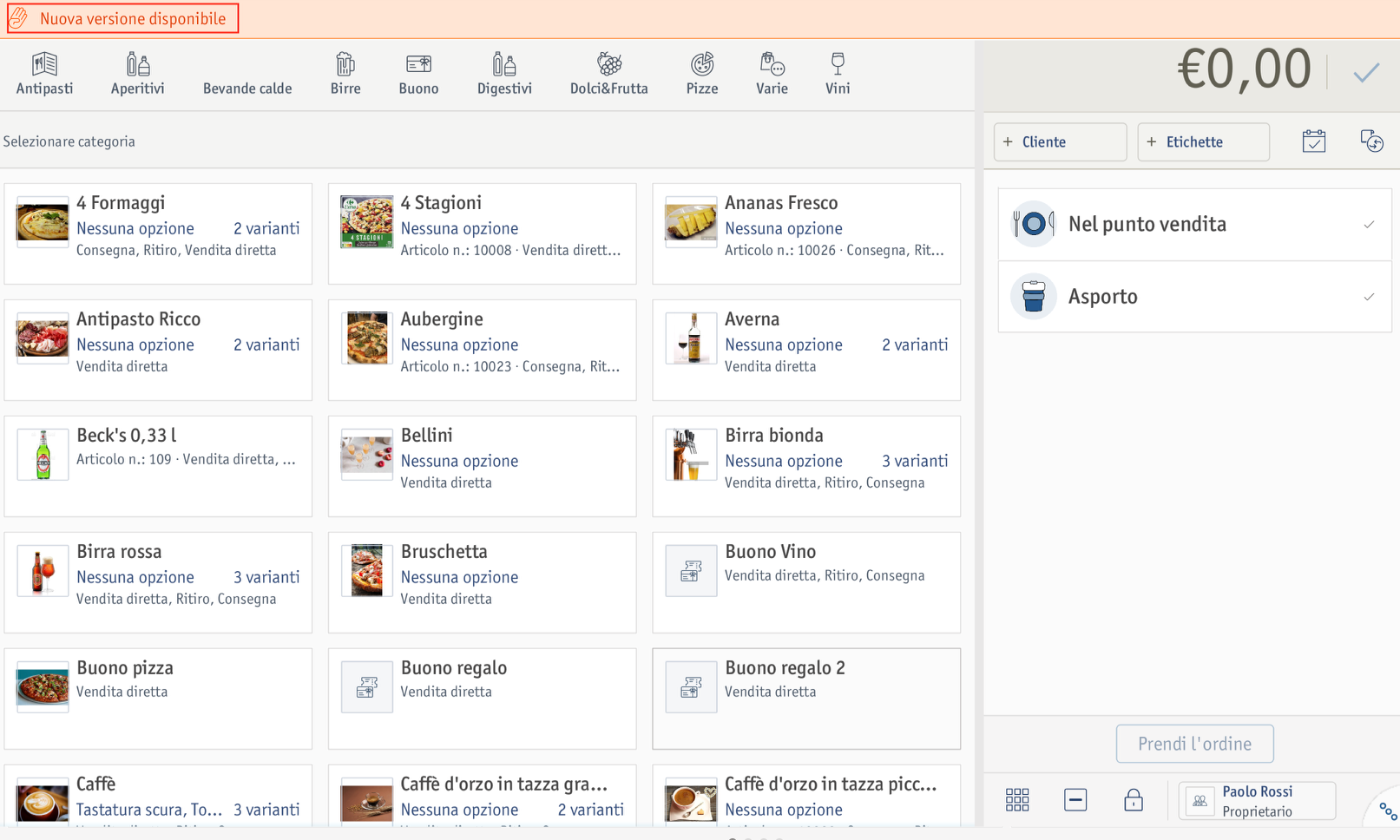Open the 3 varianti of Birra rossa
Viewport: 1400px width, 840px height.
click(x=266, y=577)
